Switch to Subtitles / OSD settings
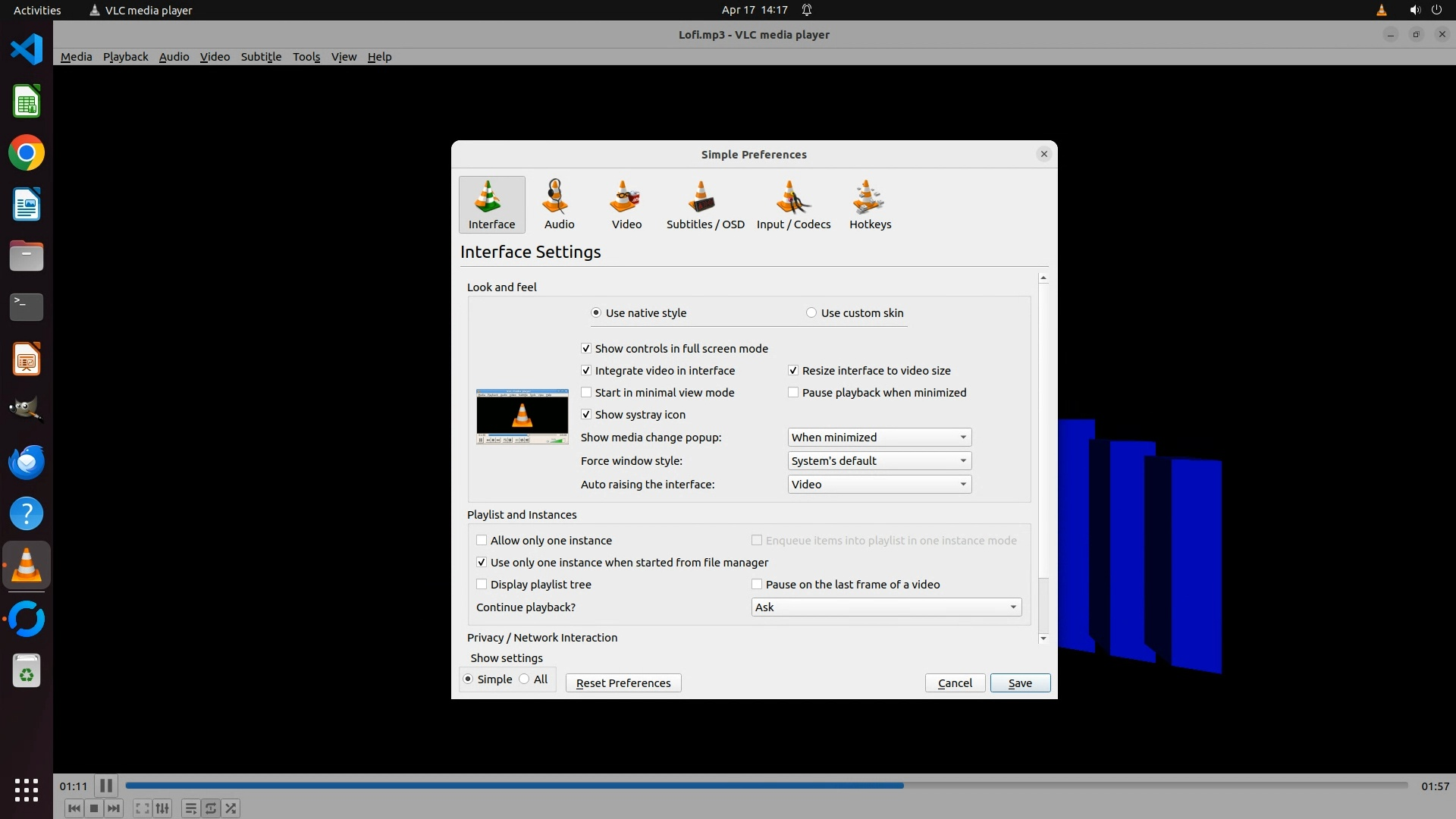Screen dimensions: 1456x819 click(704, 205)
